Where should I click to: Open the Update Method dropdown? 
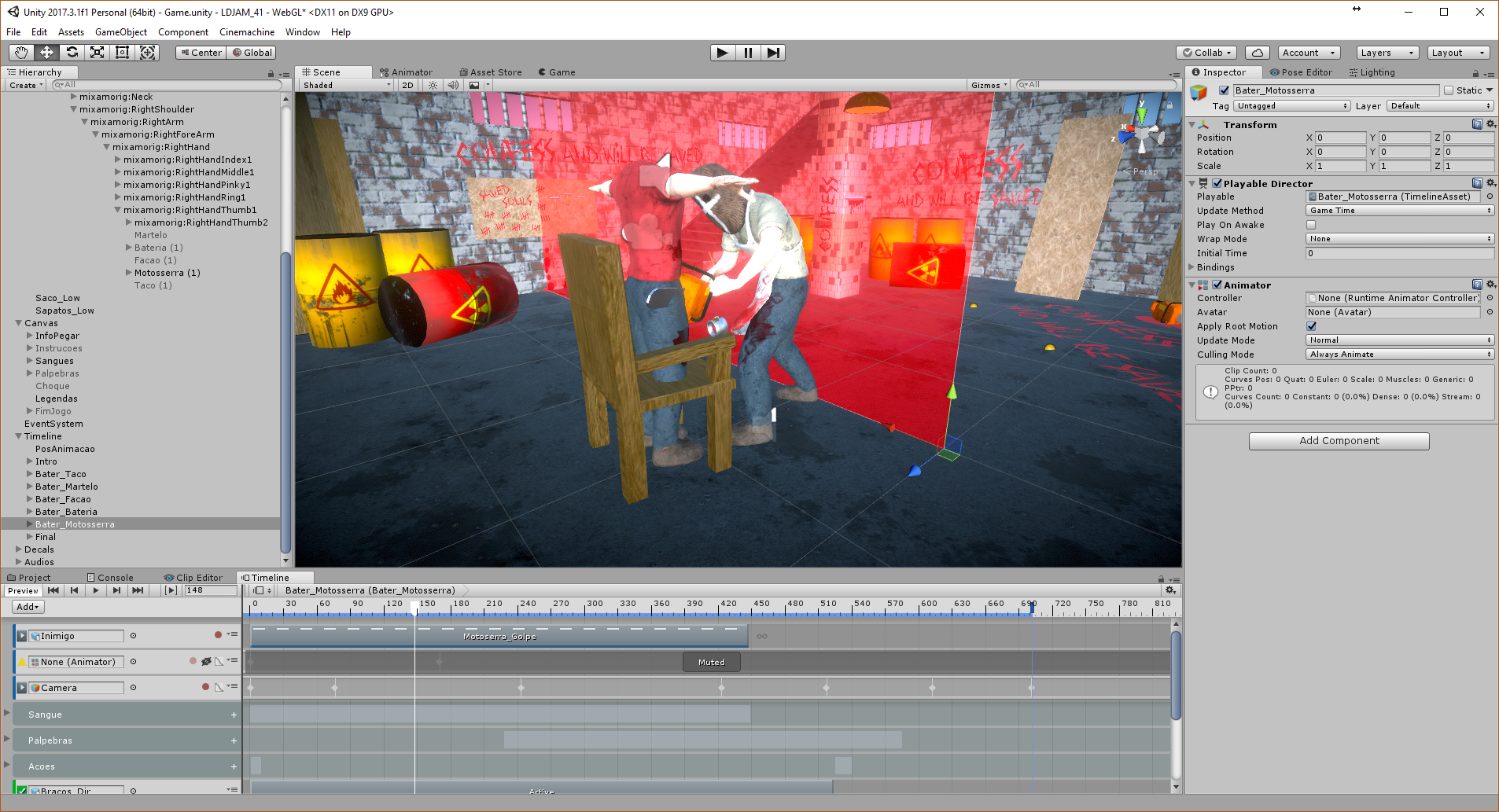(1400, 211)
